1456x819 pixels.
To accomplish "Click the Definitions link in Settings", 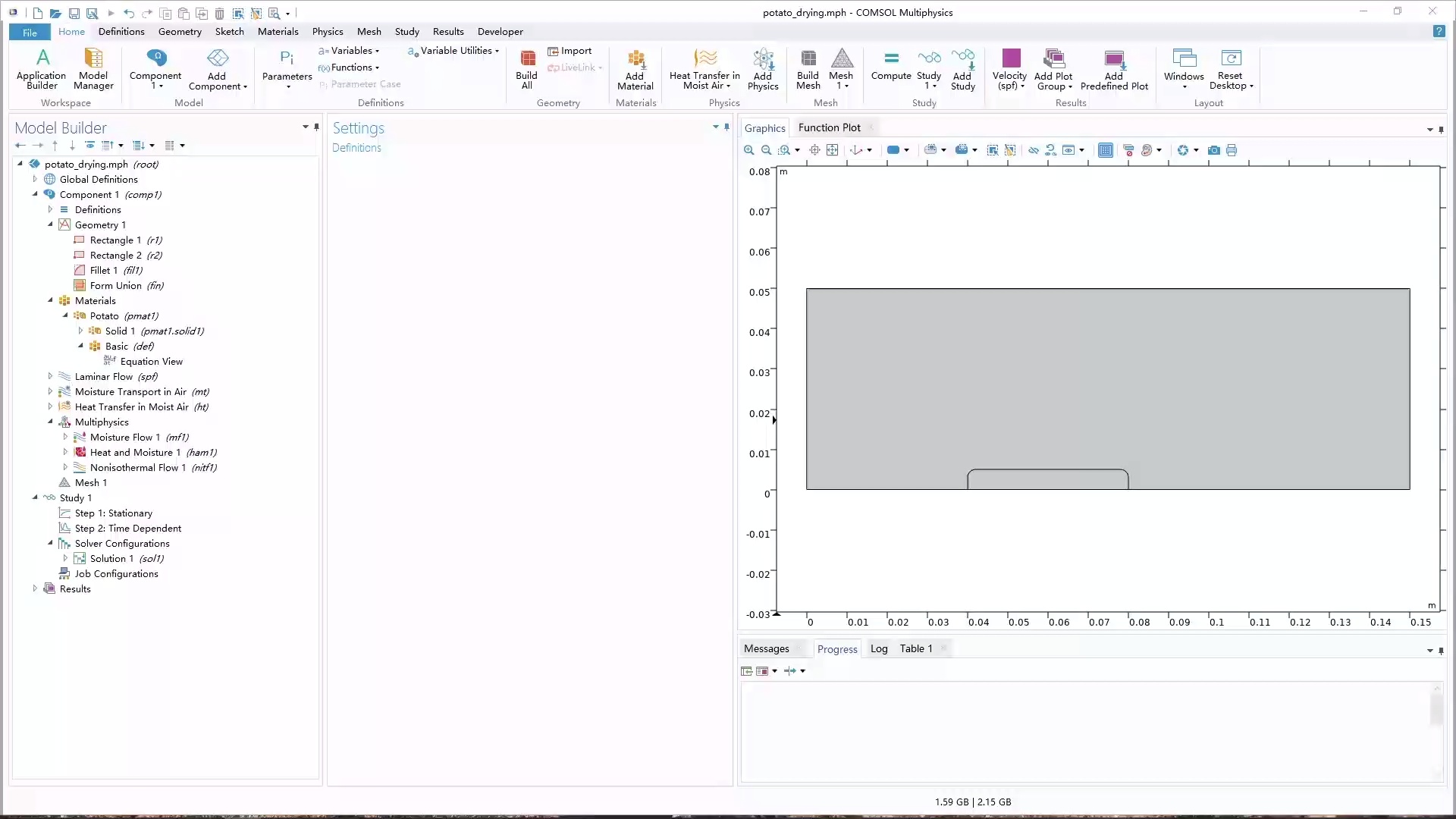I will click(356, 148).
